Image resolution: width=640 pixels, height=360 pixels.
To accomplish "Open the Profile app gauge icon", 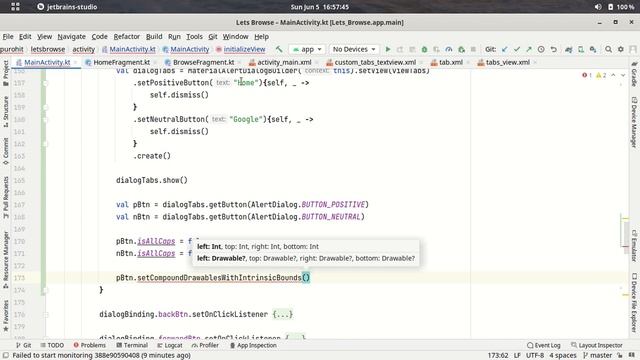I will tap(449, 49).
